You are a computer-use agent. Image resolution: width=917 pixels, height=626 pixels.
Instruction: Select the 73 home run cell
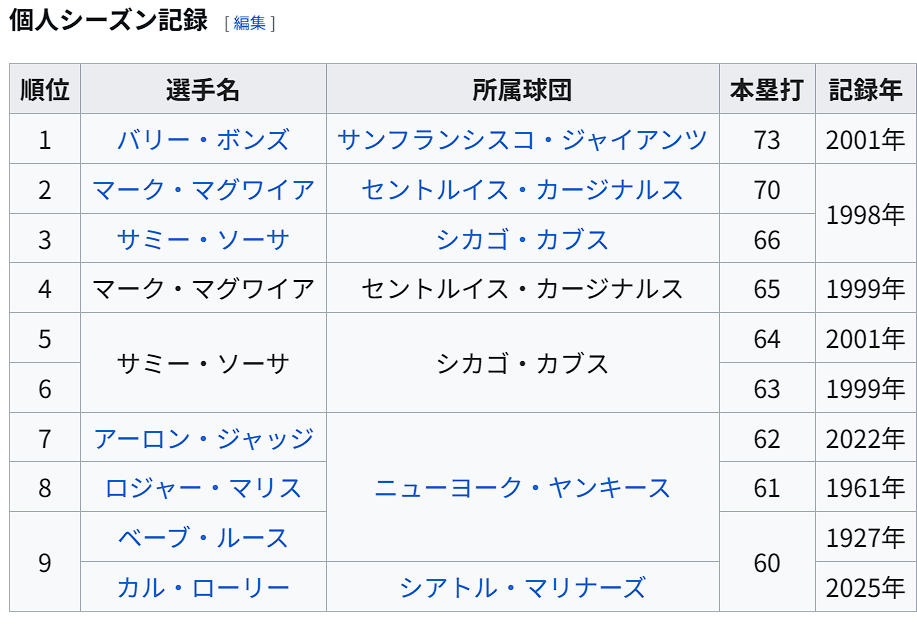click(x=767, y=140)
